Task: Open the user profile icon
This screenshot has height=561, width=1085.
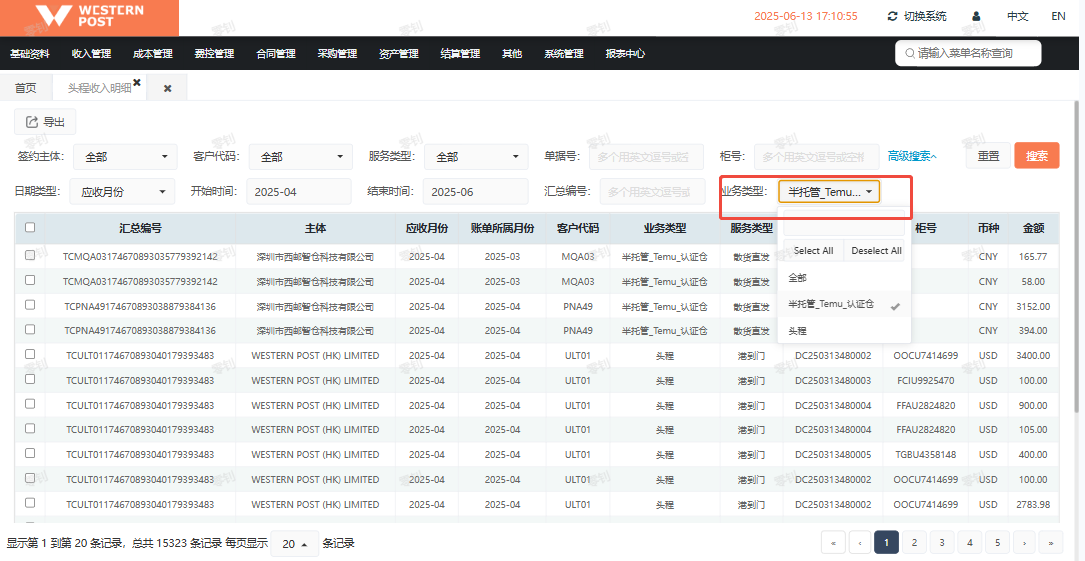Action: tap(976, 16)
